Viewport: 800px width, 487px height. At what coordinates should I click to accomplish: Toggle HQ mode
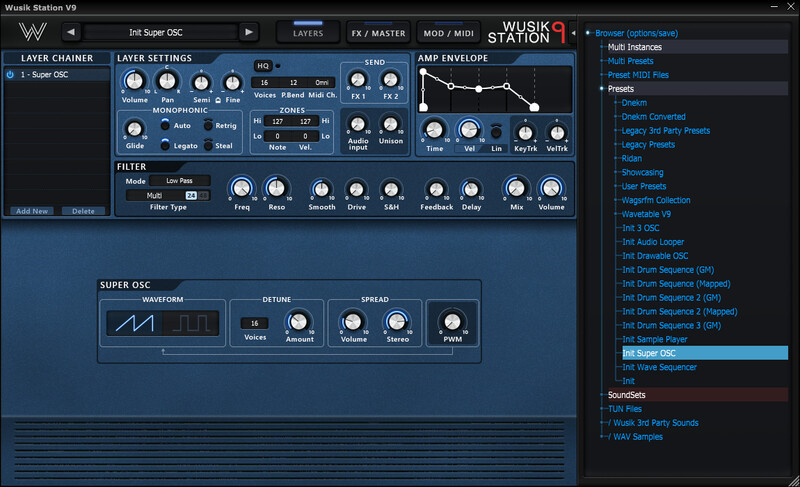(263, 66)
